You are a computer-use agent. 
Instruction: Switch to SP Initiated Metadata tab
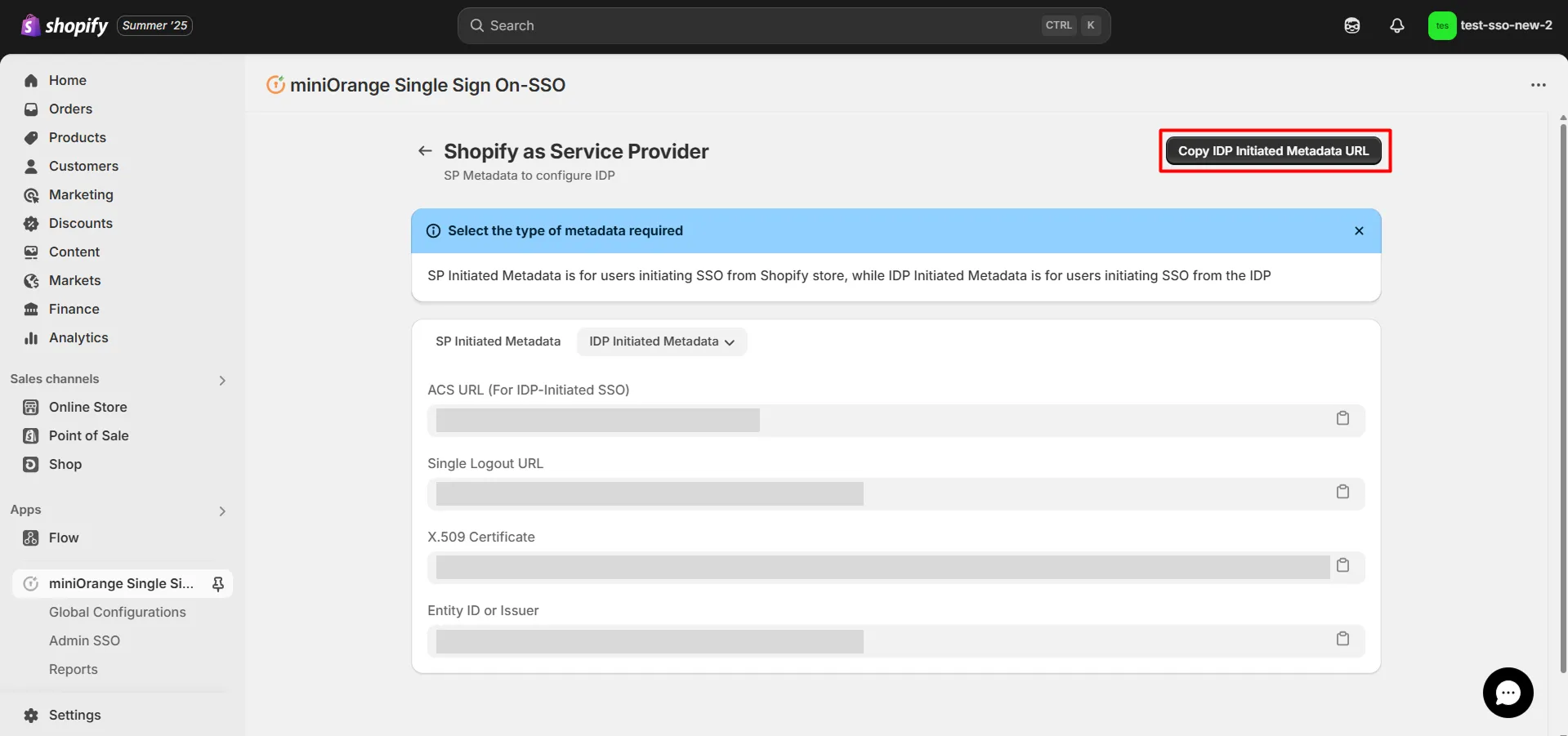498,341
